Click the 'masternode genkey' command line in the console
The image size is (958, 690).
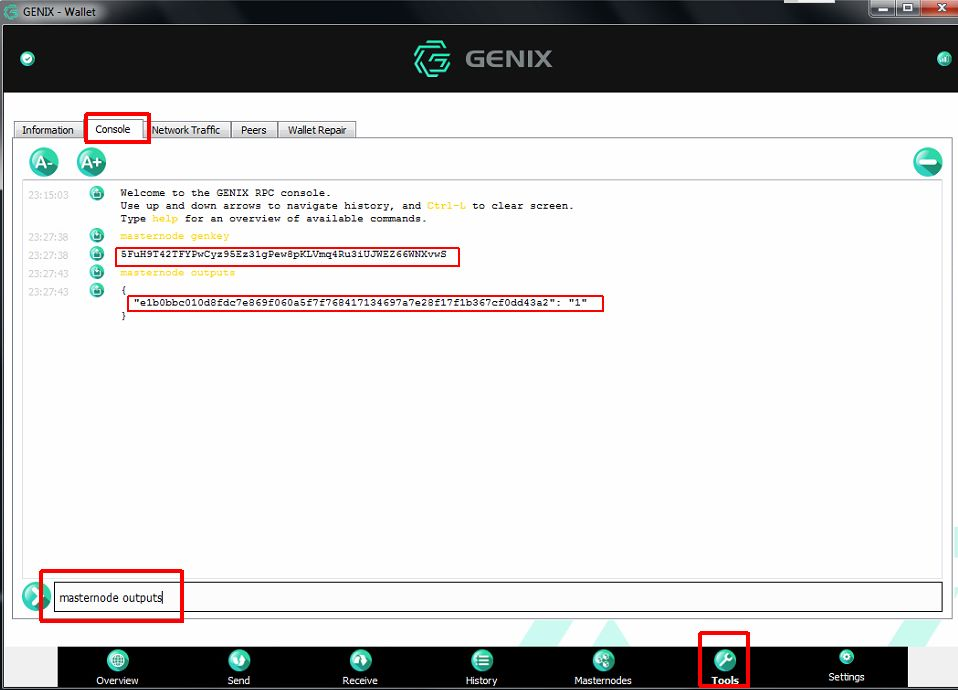point(175,236)
